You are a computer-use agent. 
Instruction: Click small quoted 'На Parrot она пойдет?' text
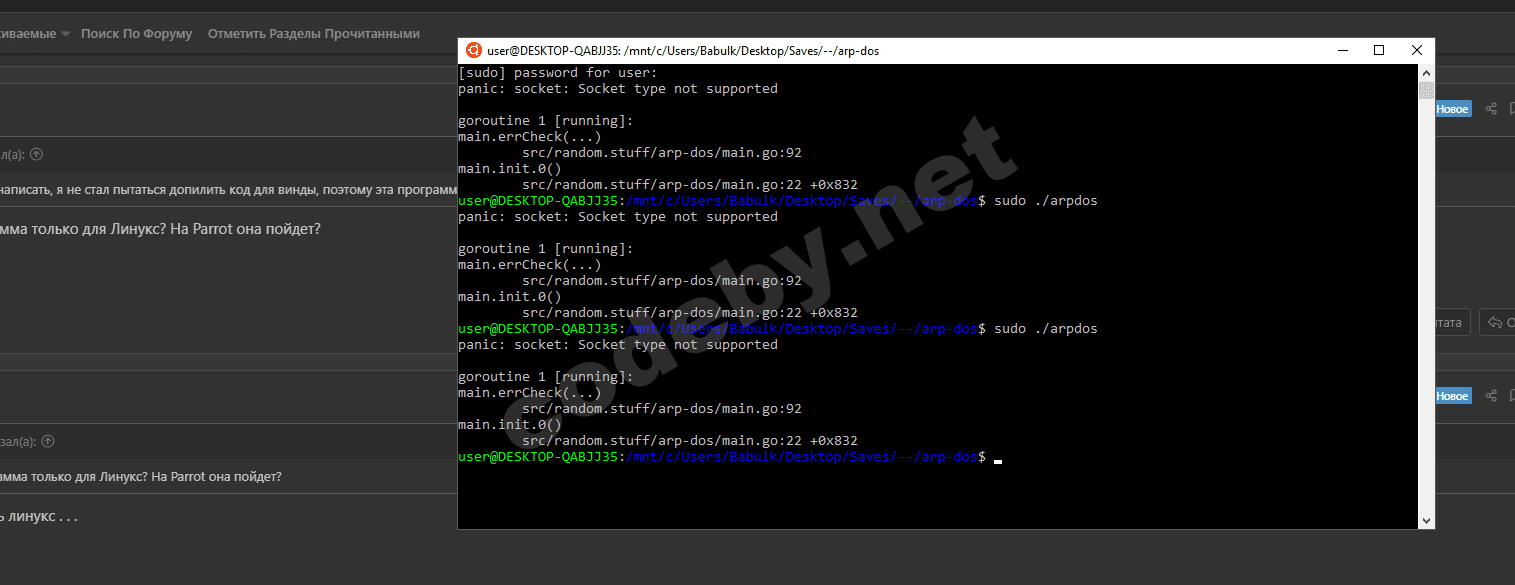point(217,477)
